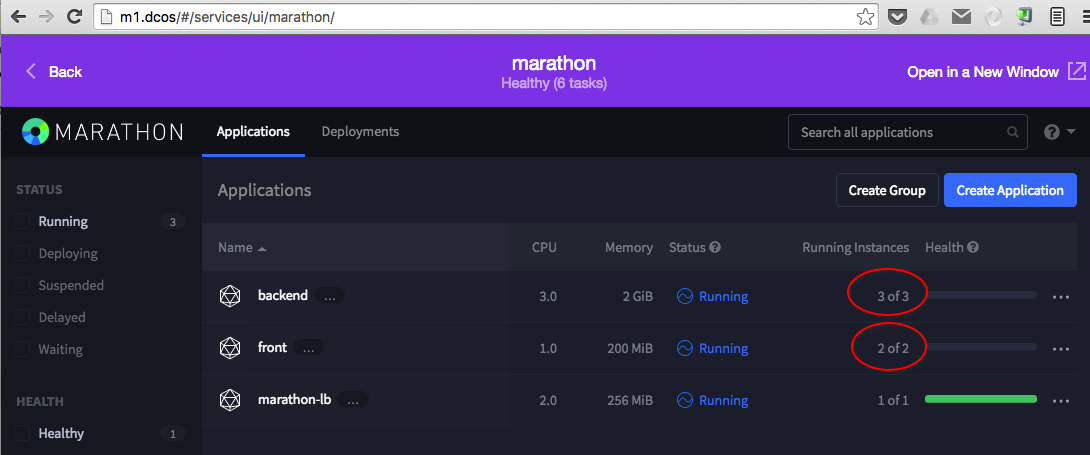The image size is (1090, 455).
Task: Open front row actions menu
Action: click(1061, 349)
